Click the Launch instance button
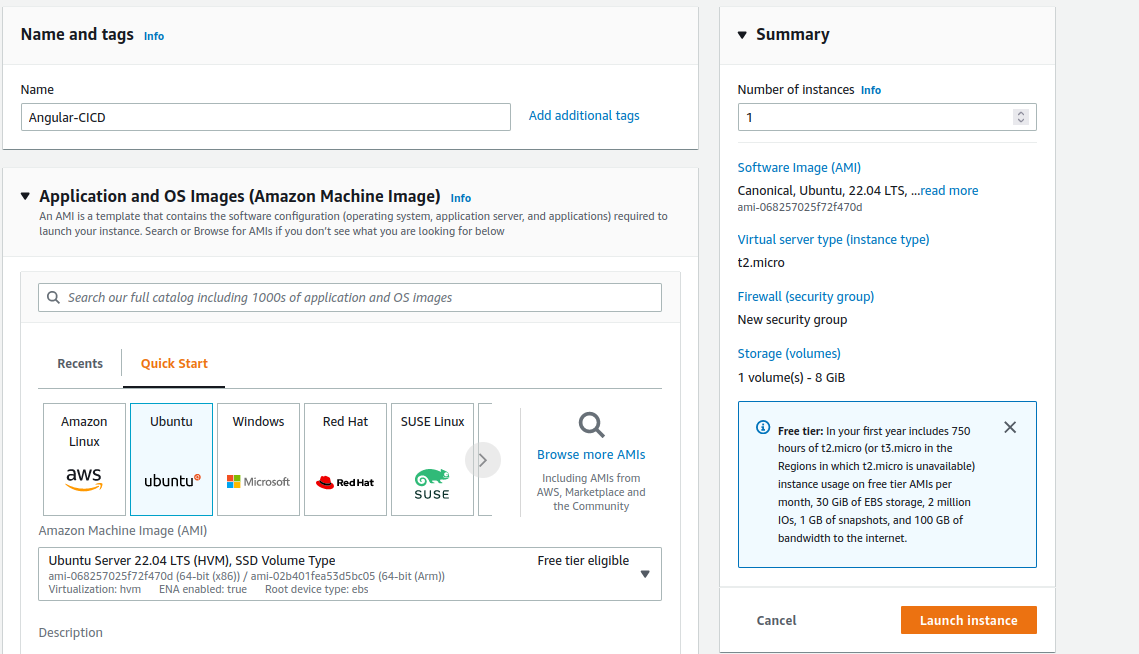The height and width of the screenshot is (654, 1139). pyautogui.click(x=967, y=620)
